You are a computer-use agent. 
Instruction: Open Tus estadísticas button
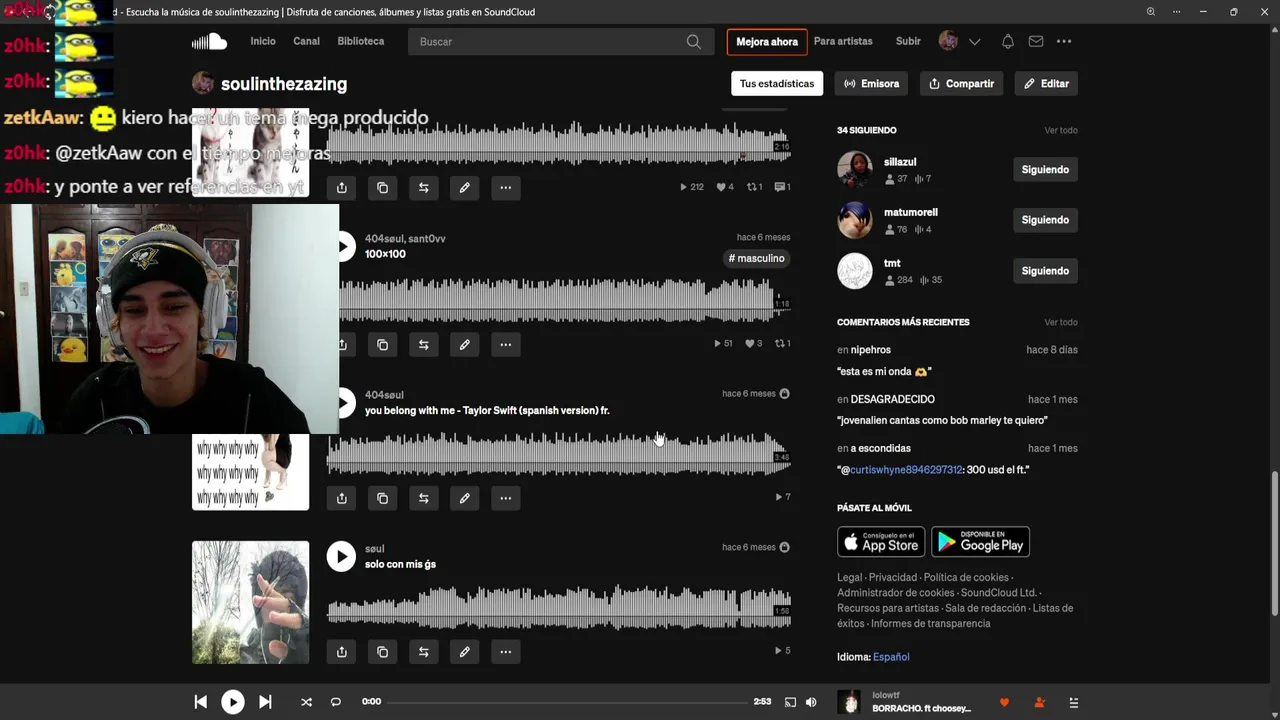tap(777, 84)
